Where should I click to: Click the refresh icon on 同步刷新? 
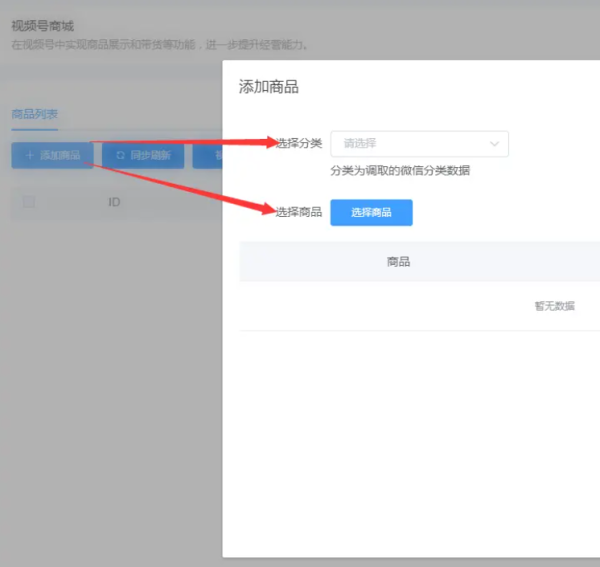120,156
